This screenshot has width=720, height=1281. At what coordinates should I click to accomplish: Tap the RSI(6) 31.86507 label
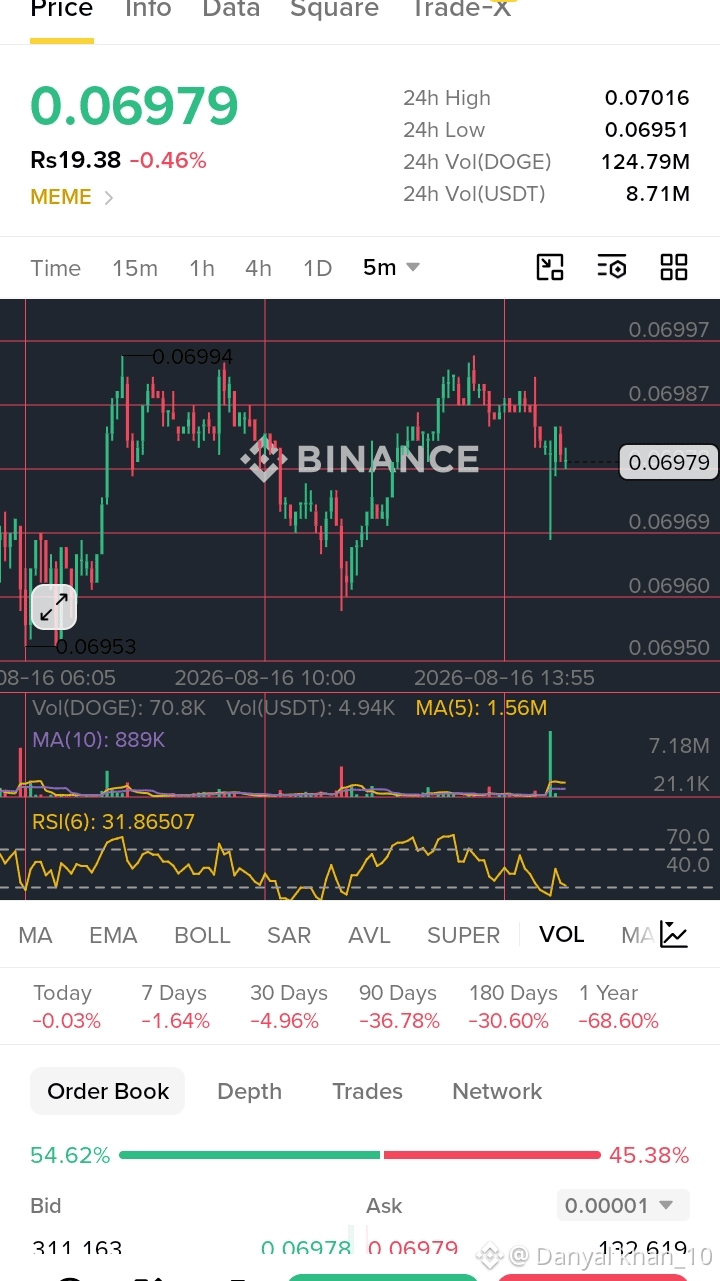pos(113,822)
